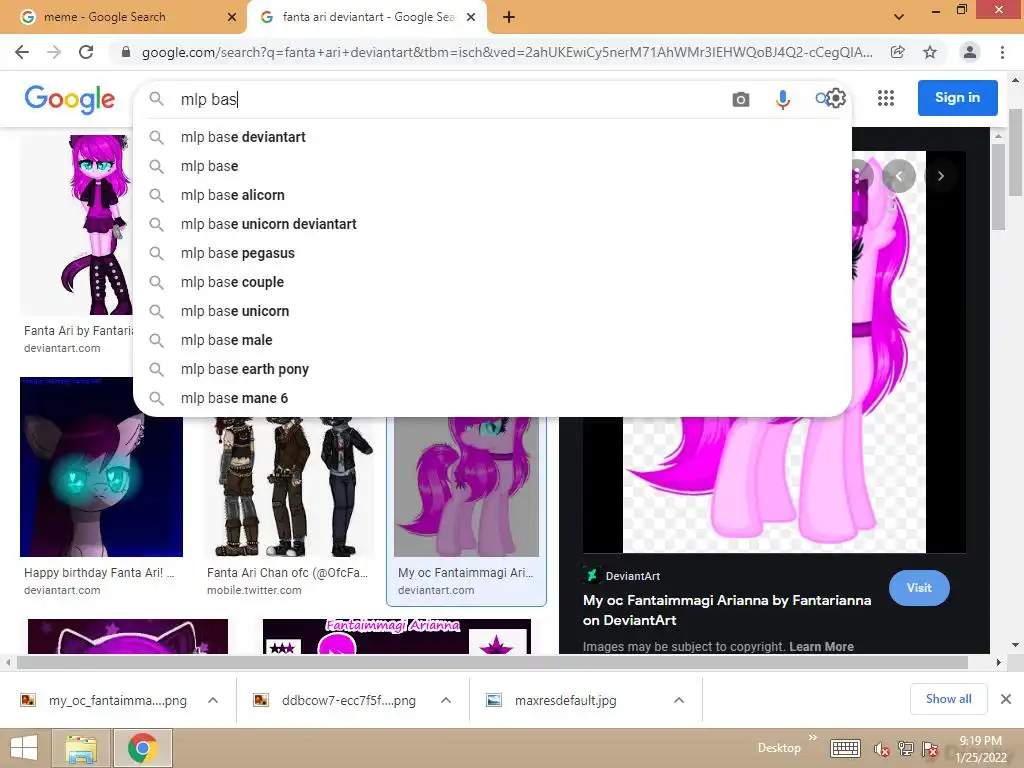
Task: Go back to the previous page
Action: (22, 52)
